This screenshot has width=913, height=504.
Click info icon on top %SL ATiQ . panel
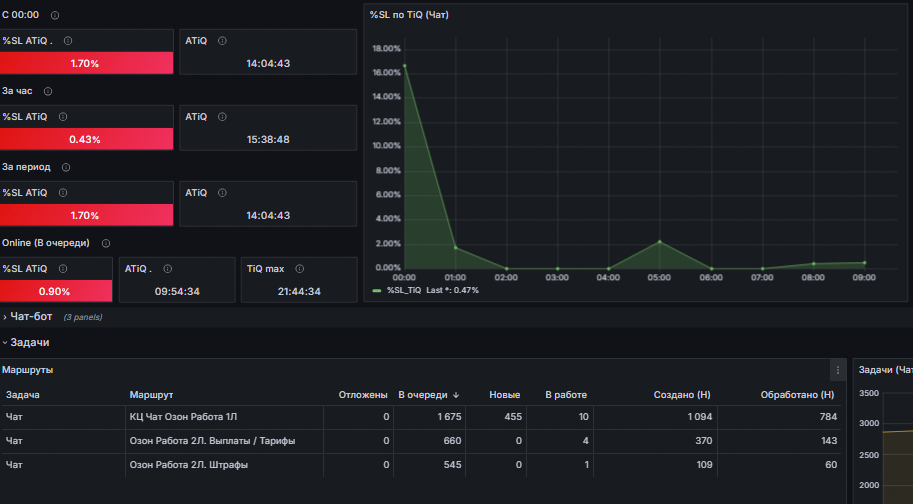[68, 41]
